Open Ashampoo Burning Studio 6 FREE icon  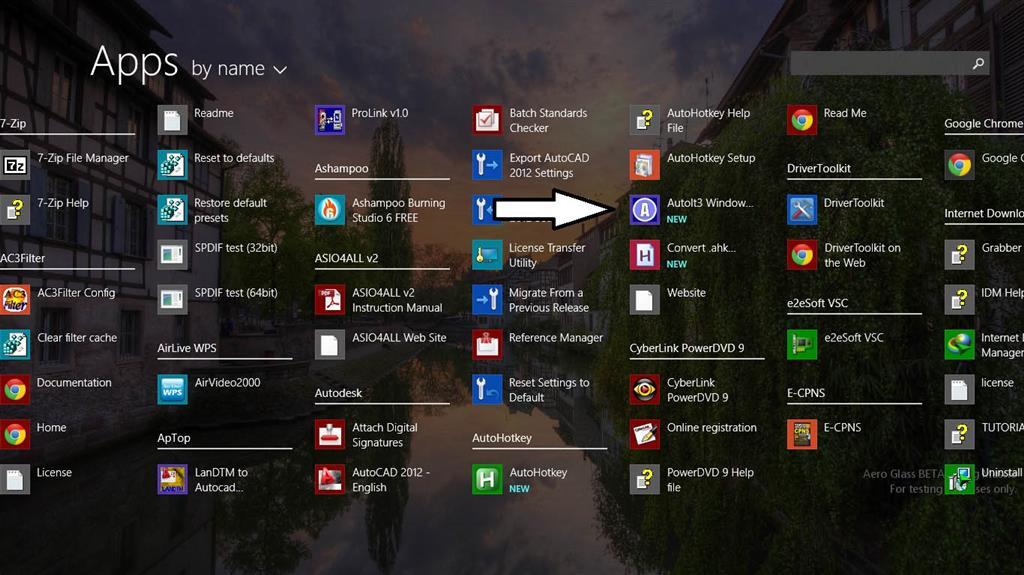pos(330,210)
